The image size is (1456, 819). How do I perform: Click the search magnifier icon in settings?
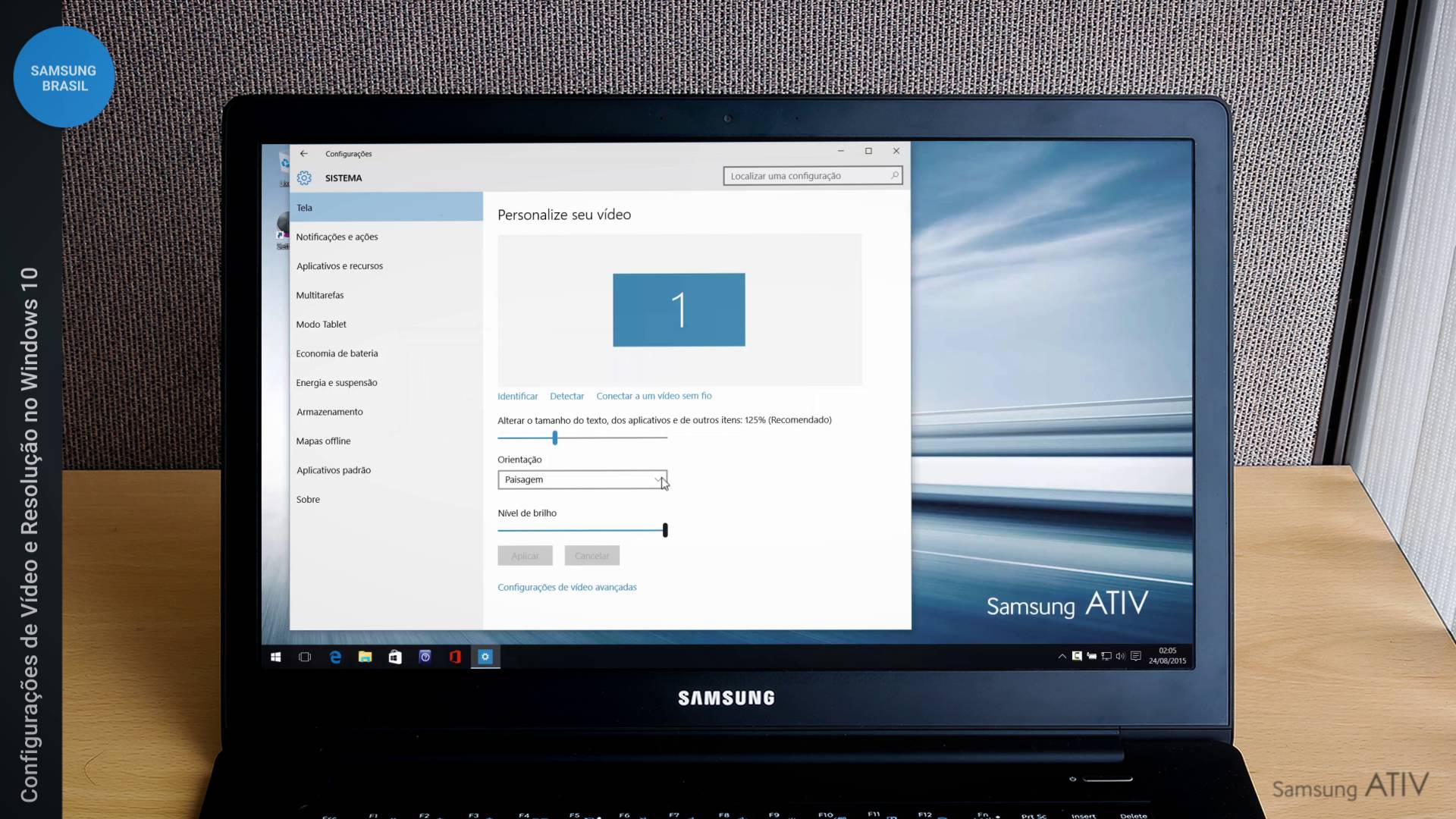tap(895, 175)
